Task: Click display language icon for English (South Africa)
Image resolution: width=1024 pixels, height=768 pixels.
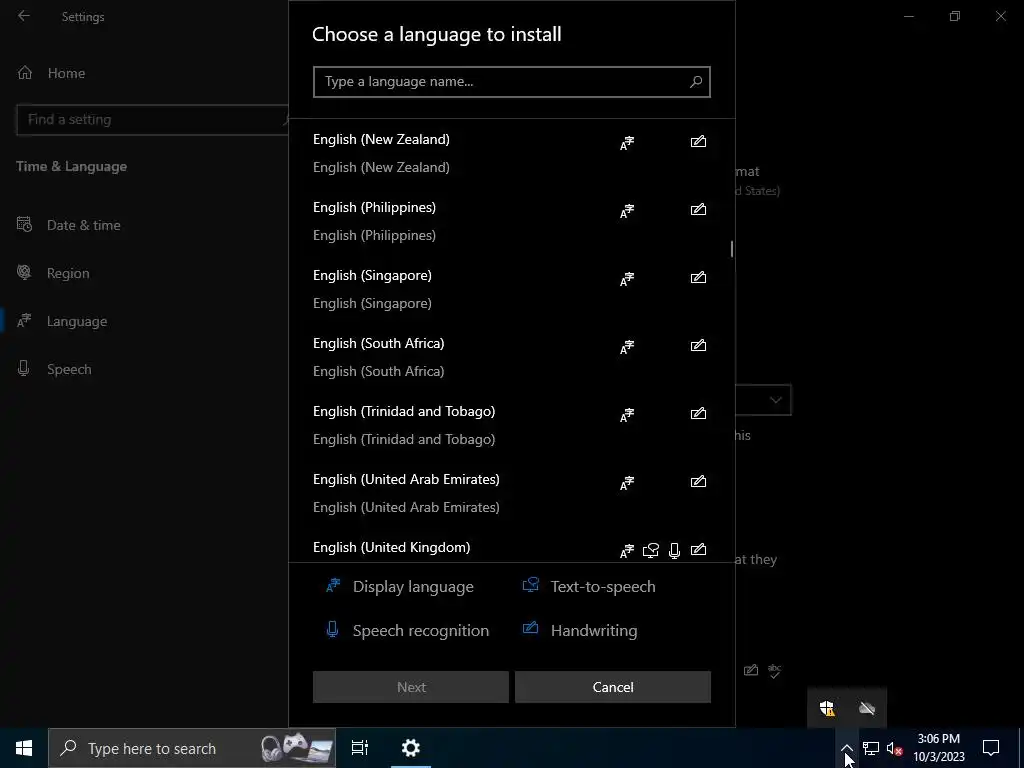Action: click(627, 347)
